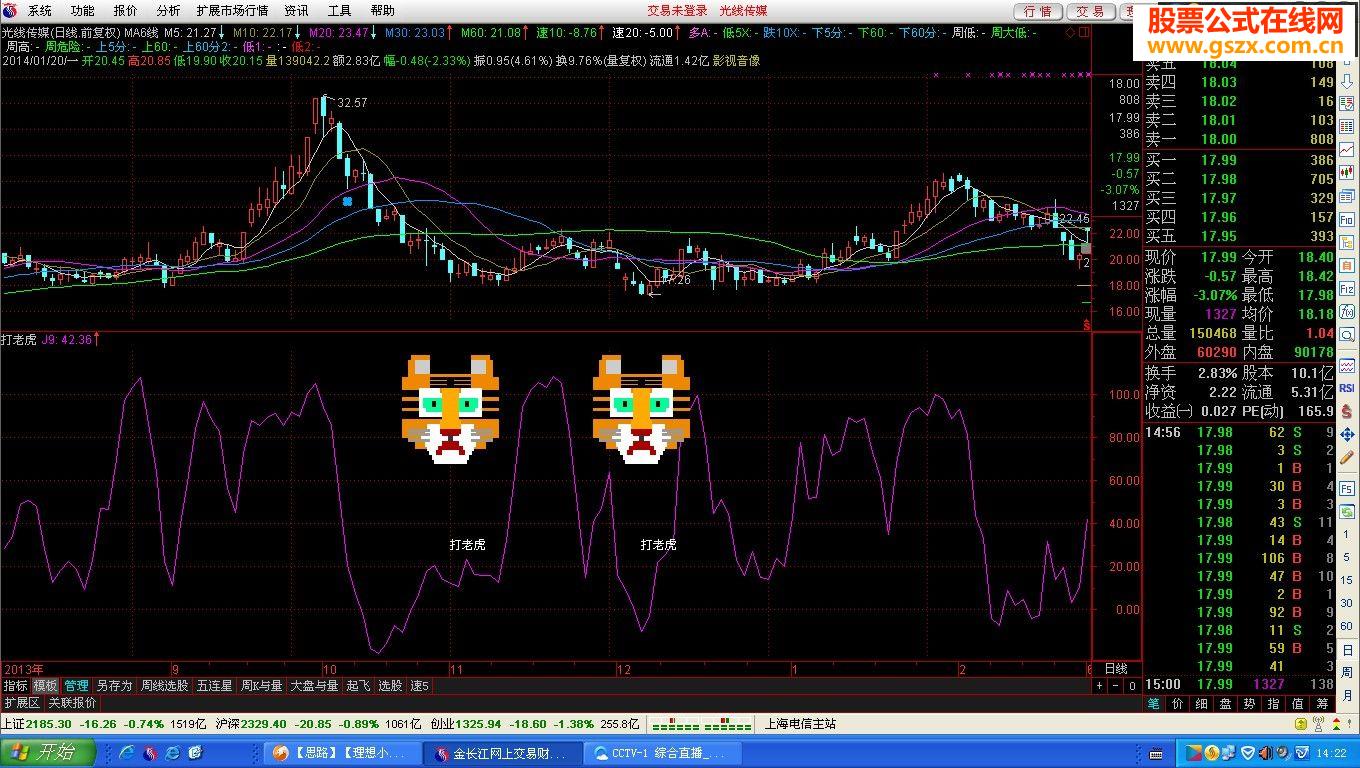Select the 模板 bottom tab
This screenshot has width=1360, height=768.
coord(45,686)
